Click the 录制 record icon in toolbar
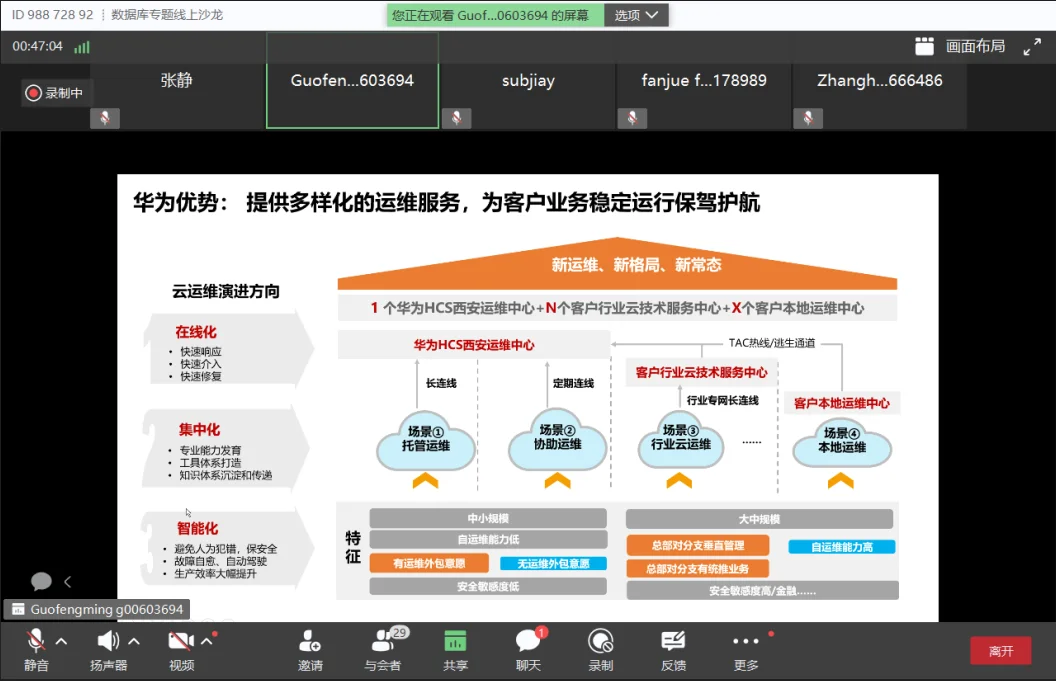 click(600, 642)
